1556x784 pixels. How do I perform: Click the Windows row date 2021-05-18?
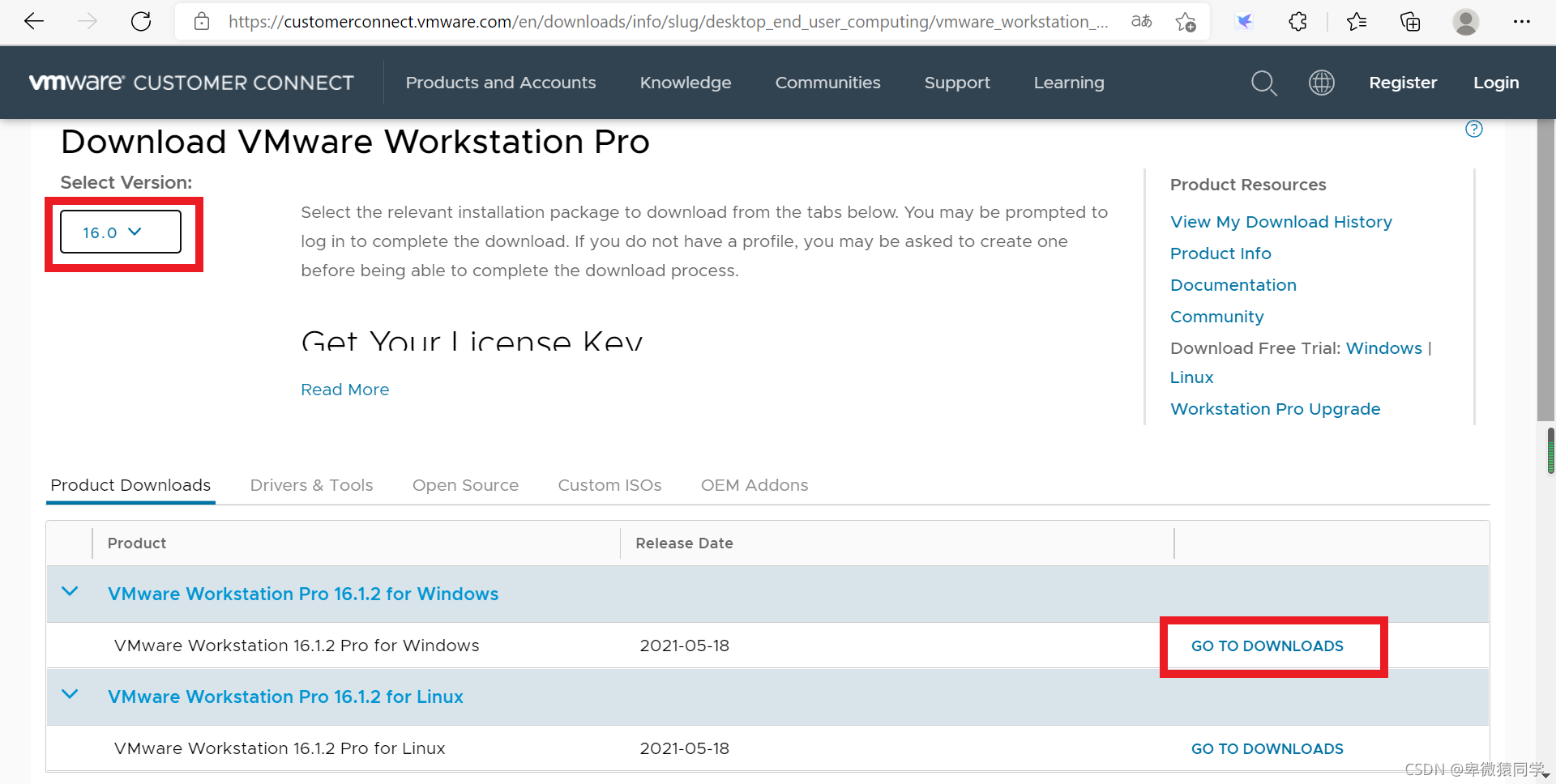(x=685, y=646)
